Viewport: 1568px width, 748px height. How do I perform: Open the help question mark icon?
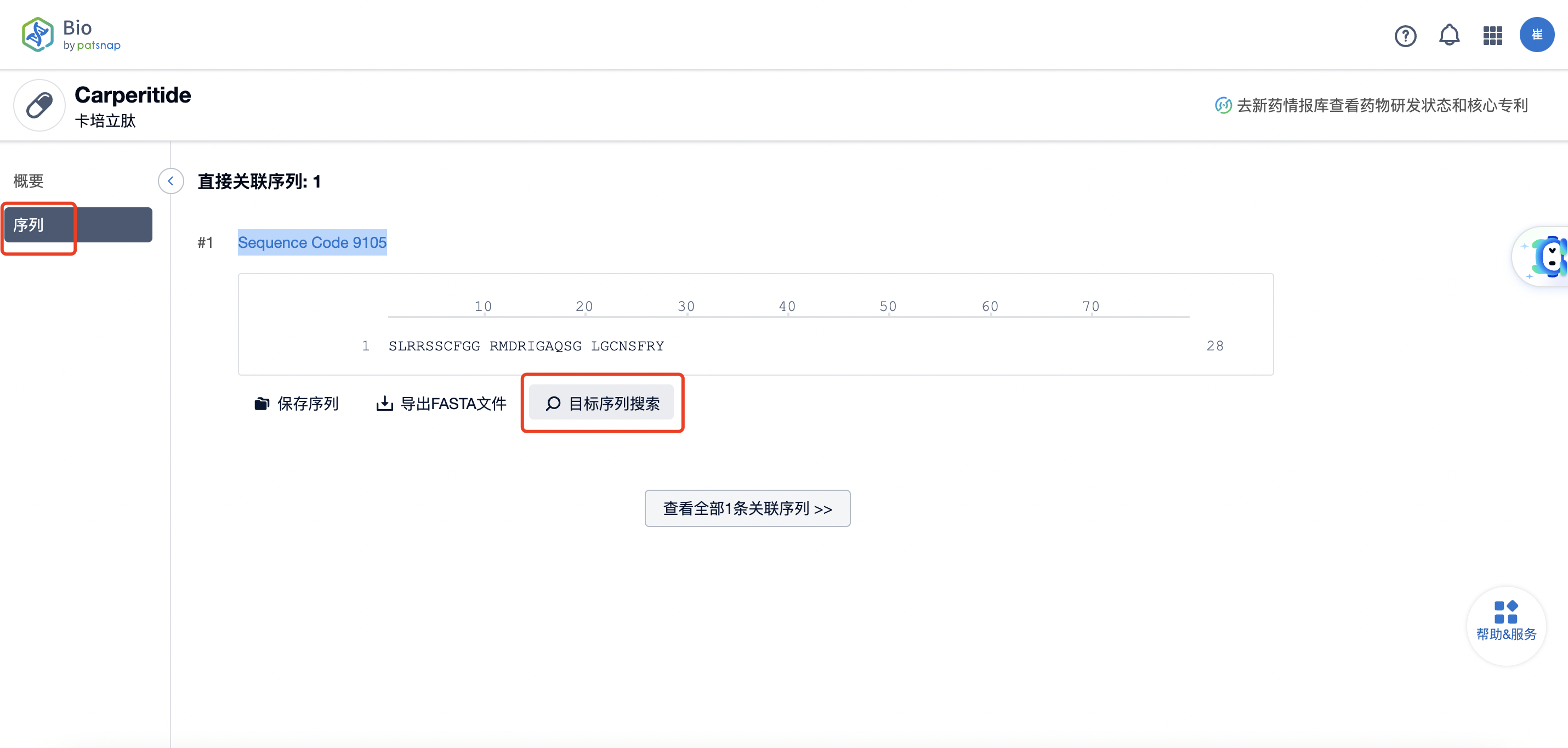click(1405, 36)
